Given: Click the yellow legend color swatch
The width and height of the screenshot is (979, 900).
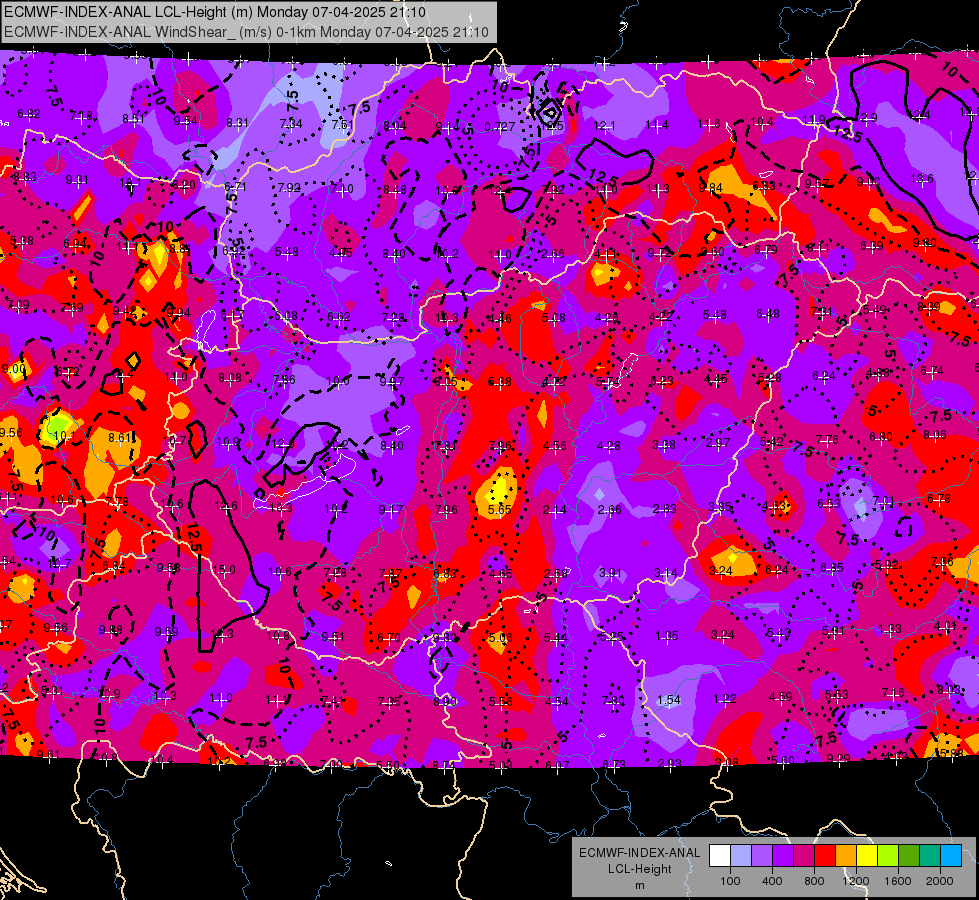Looking at the screenshot, I should coord(867,856).
